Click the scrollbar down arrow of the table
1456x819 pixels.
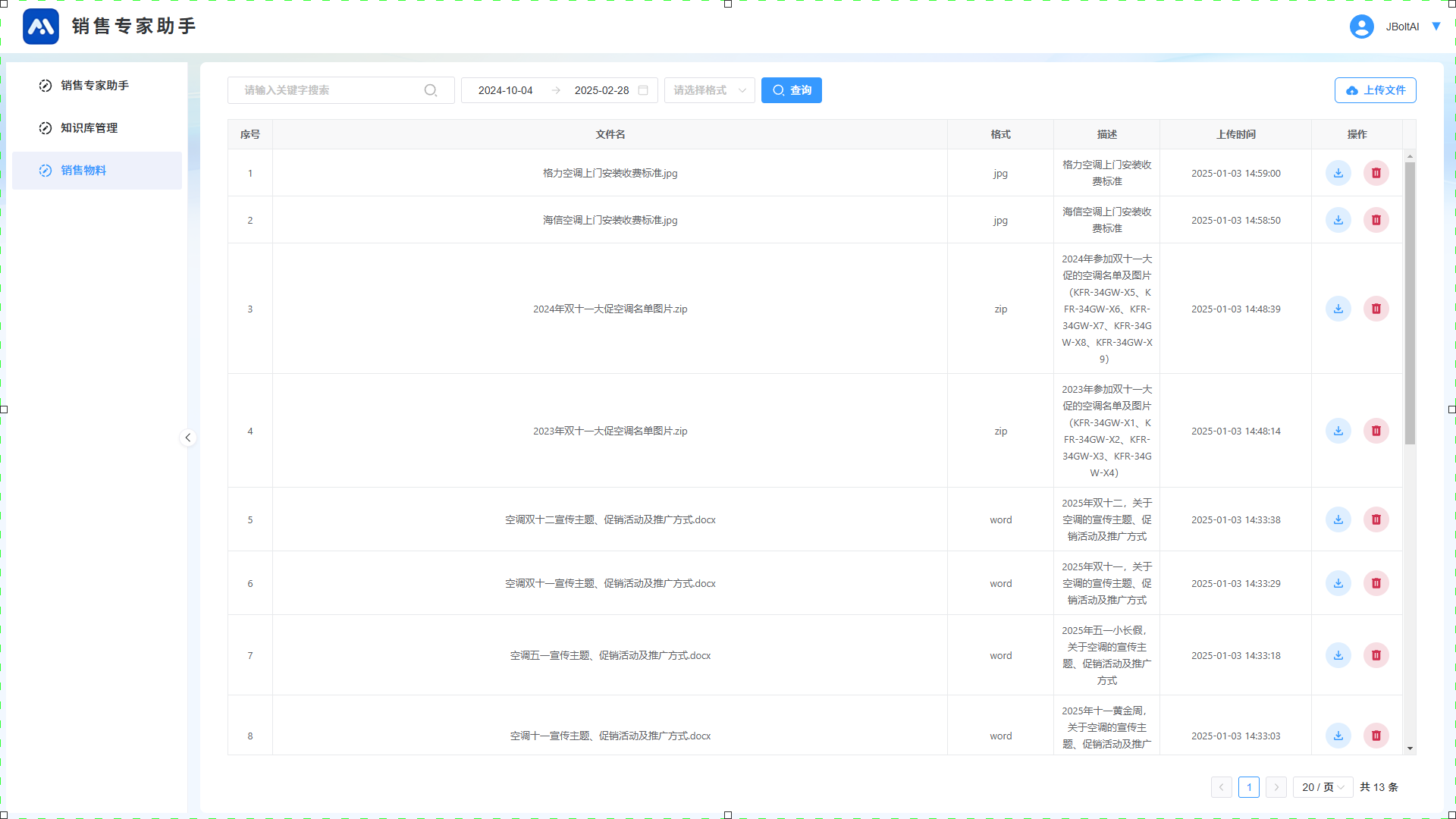click(1410, 748)
